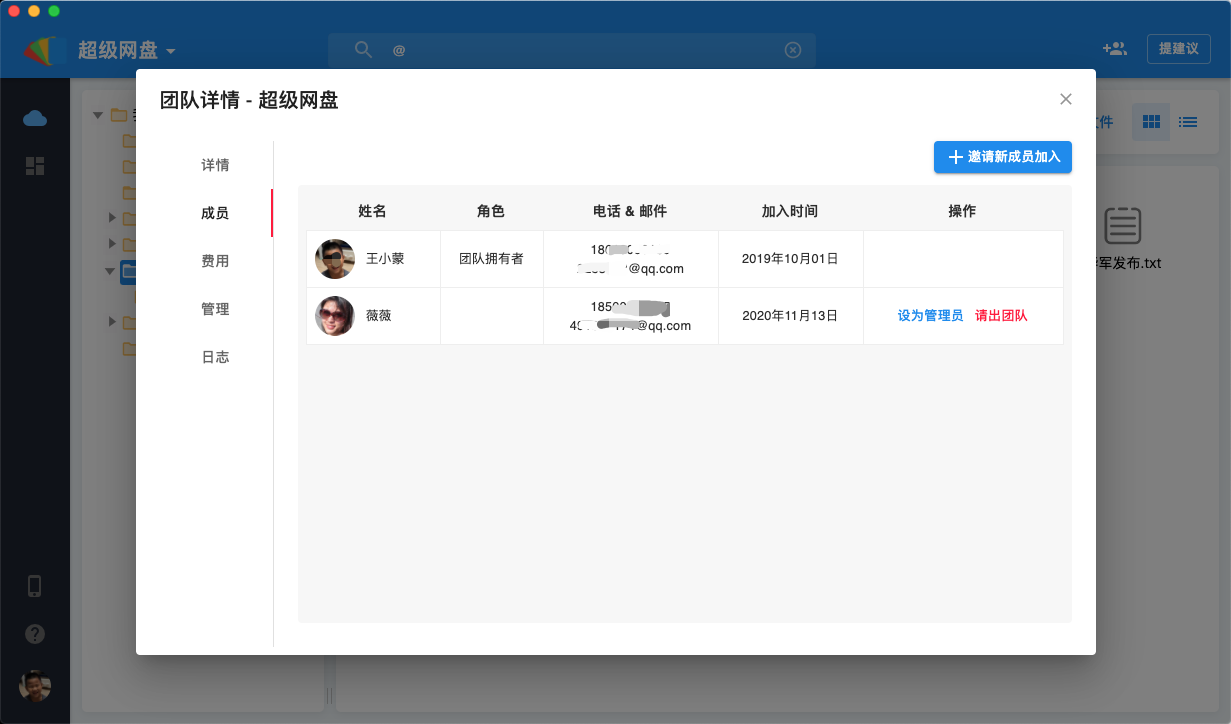Click the mobile phone icon in sidebar
The height and width of the screenshot is (724, 1231).
35,586
